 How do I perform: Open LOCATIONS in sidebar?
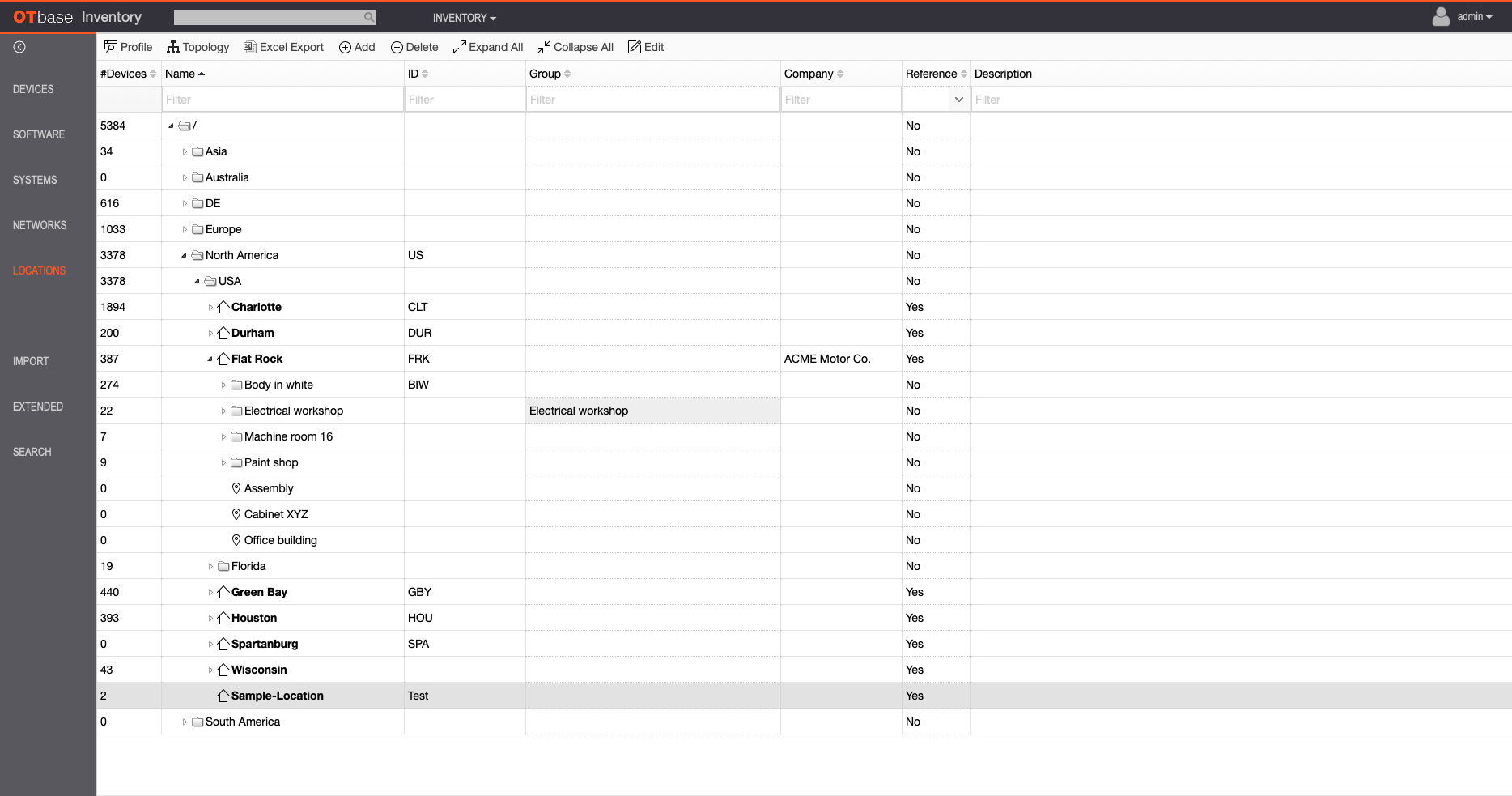click(x=39, y=270)
